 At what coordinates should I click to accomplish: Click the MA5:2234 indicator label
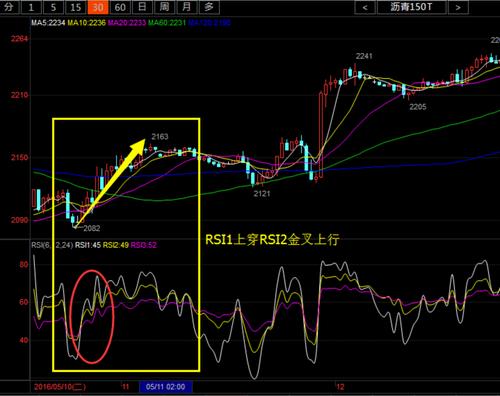(48, 23)
